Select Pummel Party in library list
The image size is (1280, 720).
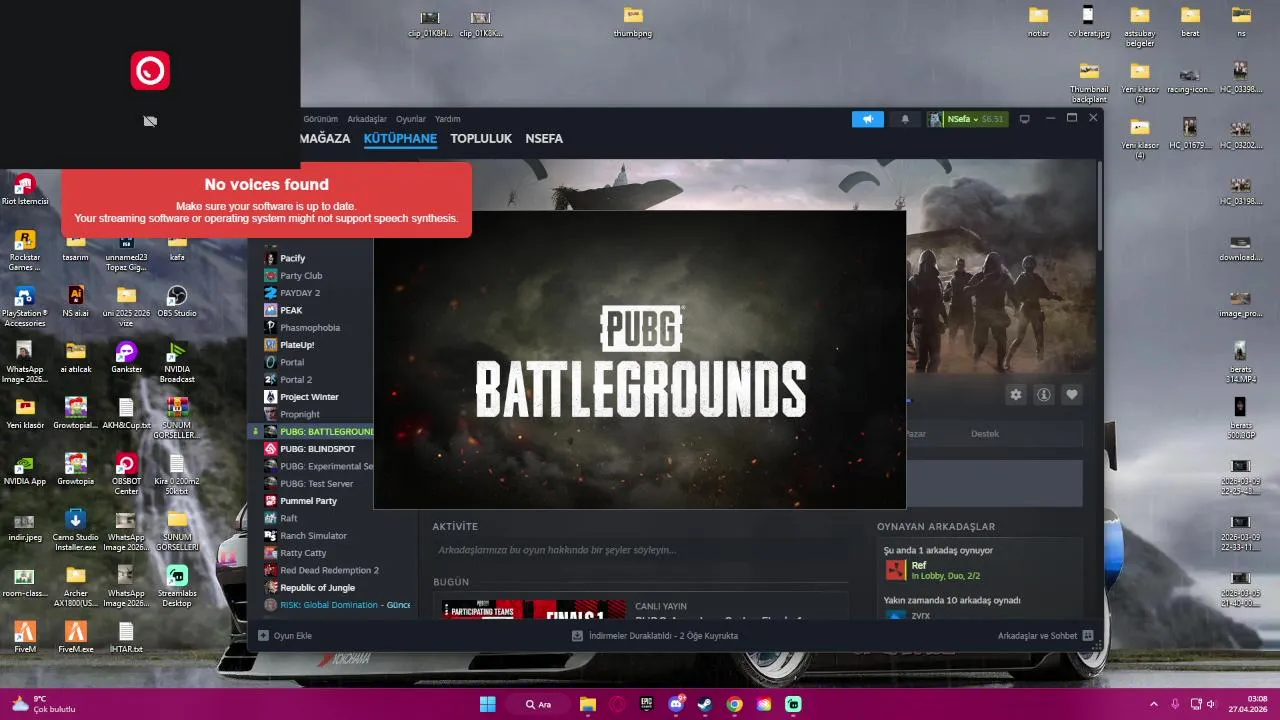(x=310, y=501)
